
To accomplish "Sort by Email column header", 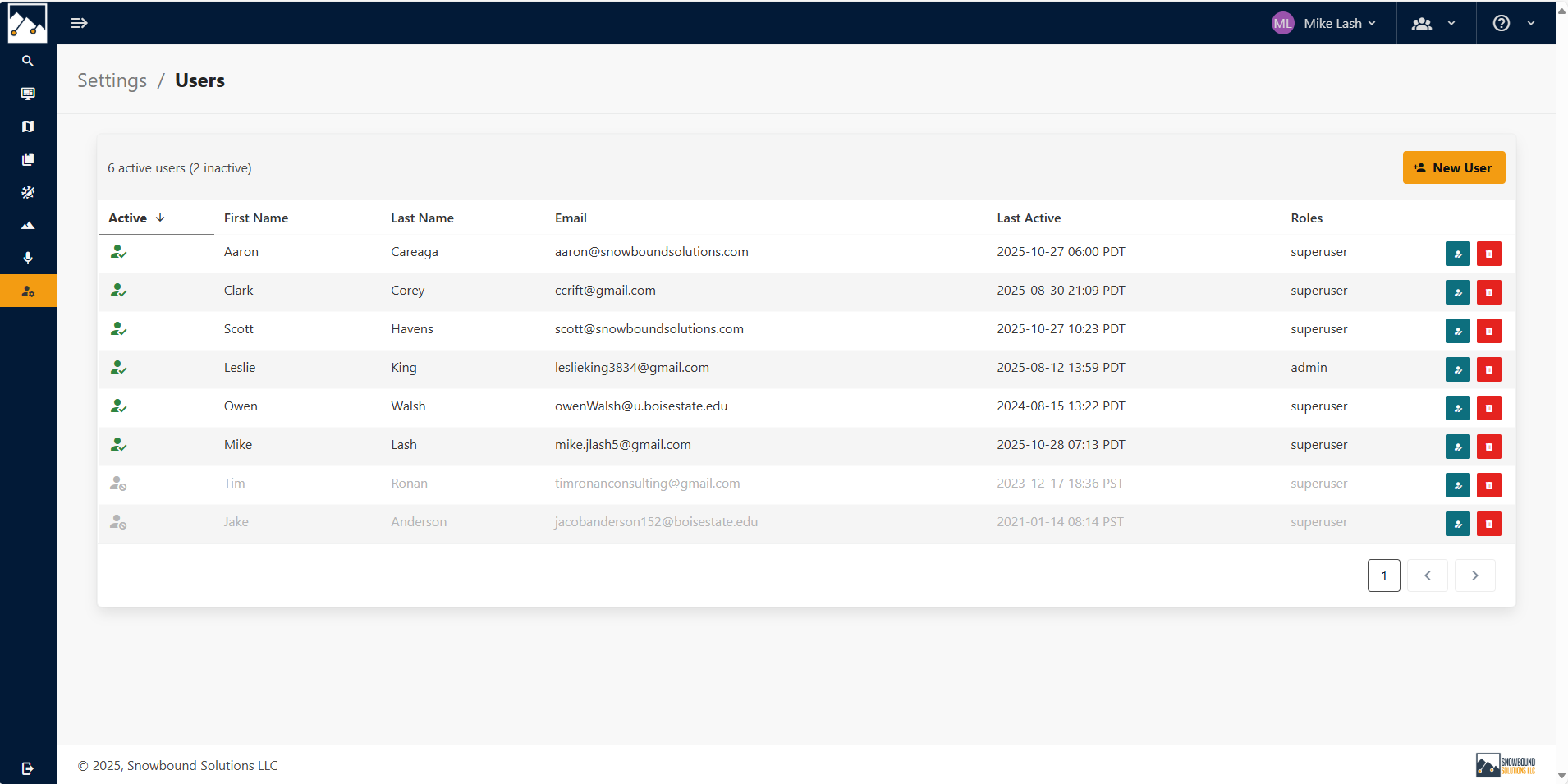I will point(571,218).
